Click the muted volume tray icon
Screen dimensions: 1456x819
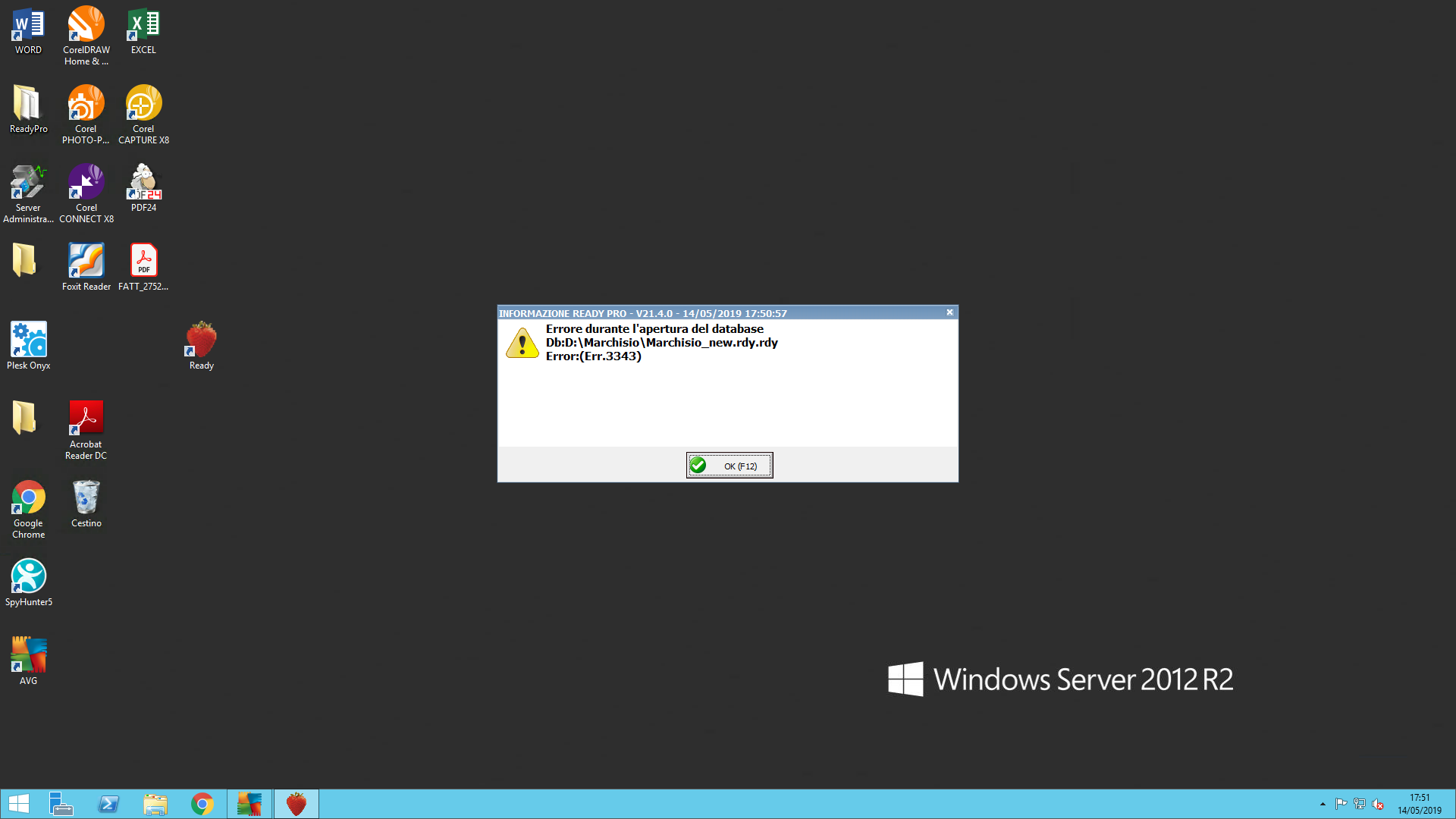[x=1378, y=804]
